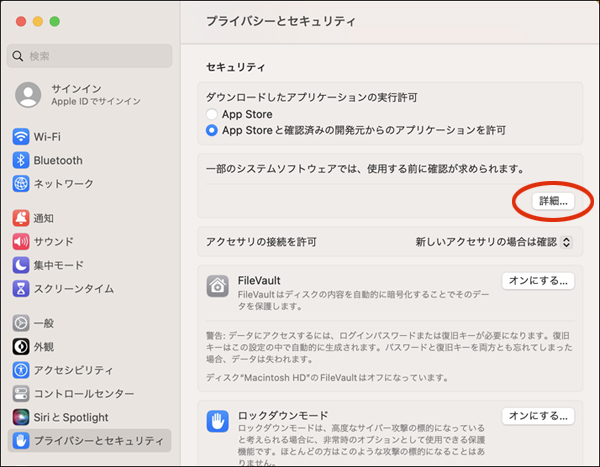Open 外観 settings in sidebar
This screenshot has height=467, width=600.
tap(43, 346)
